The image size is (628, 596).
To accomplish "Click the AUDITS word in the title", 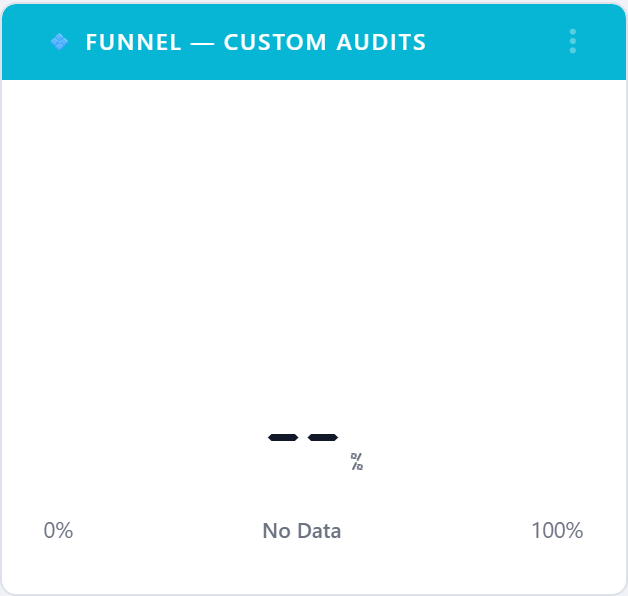I will point(381,42).
